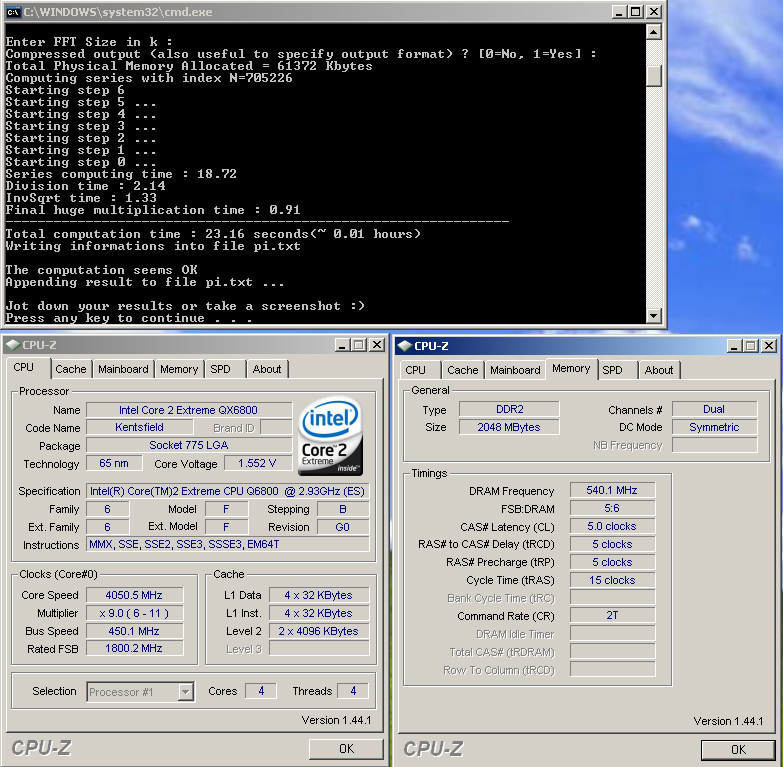
Task: Close the right CPU-Z window
Action: tap(769, 346)
